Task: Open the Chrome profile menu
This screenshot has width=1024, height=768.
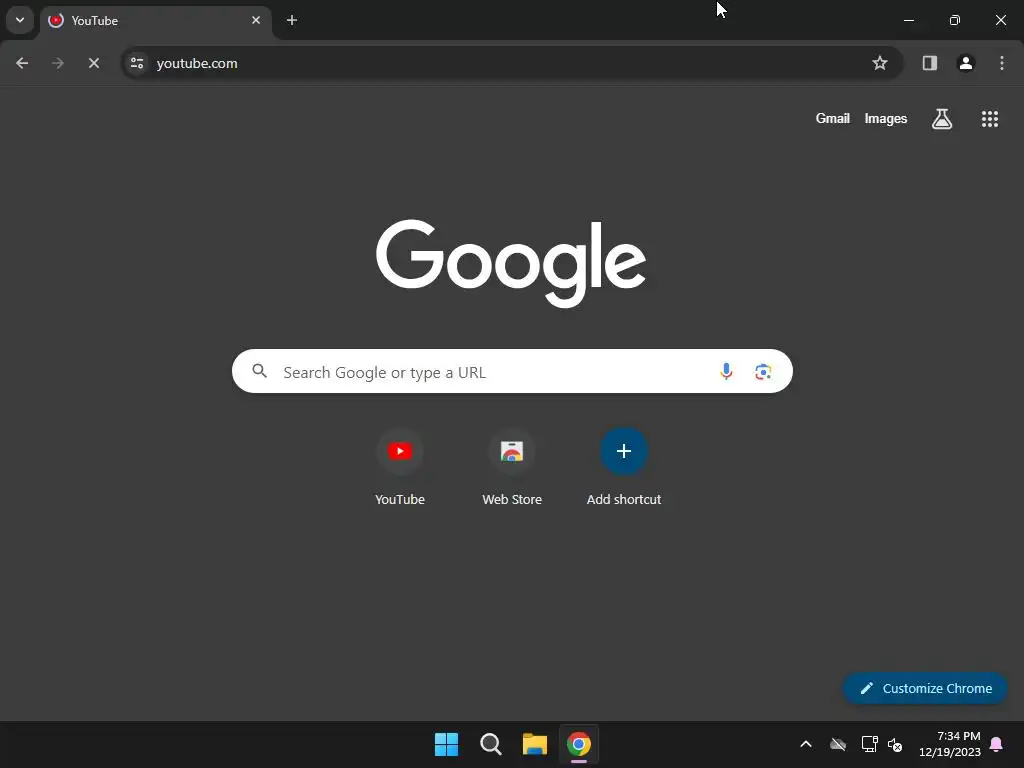Action: tap(966, 63)
